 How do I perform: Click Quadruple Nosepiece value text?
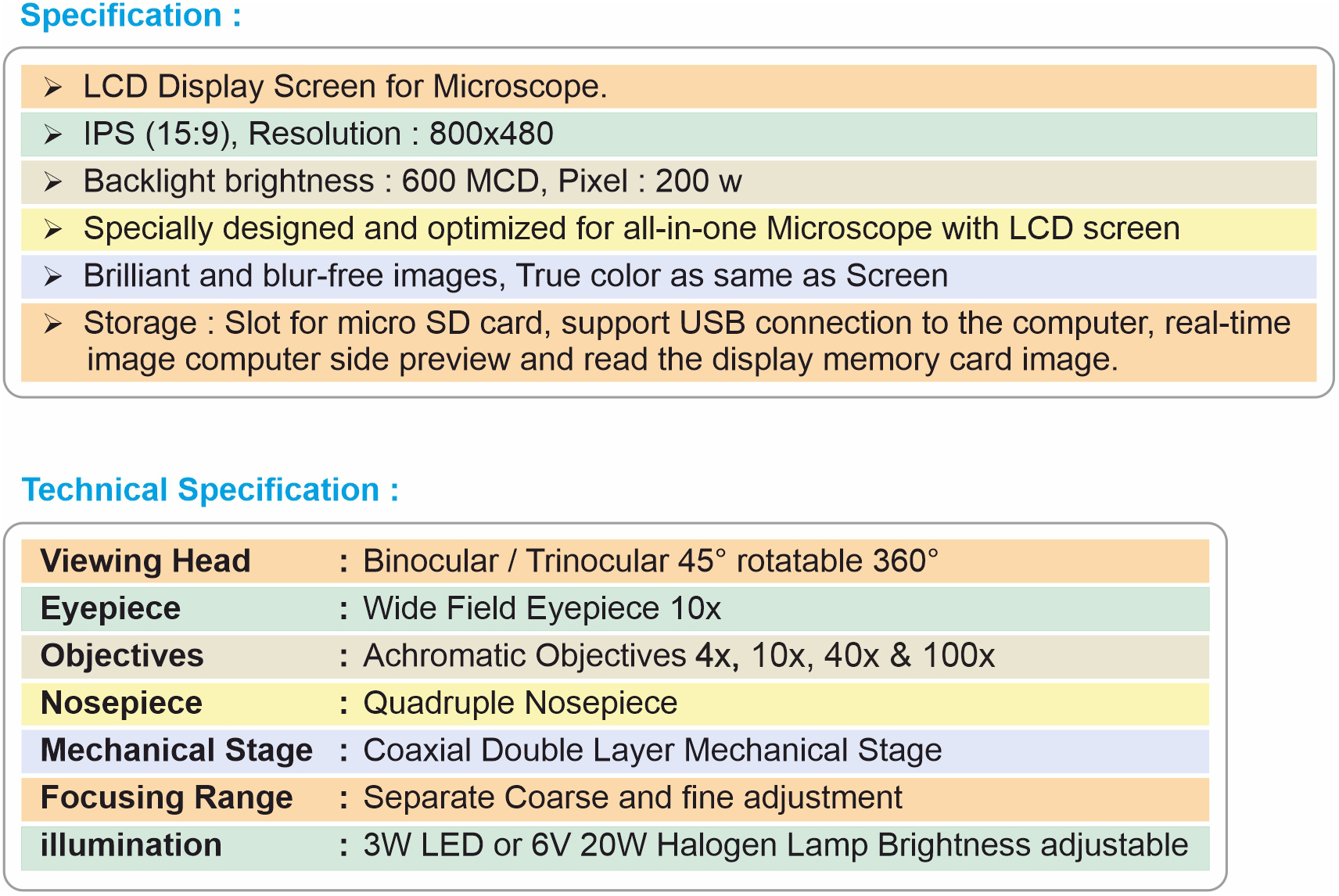click(520, 703)
